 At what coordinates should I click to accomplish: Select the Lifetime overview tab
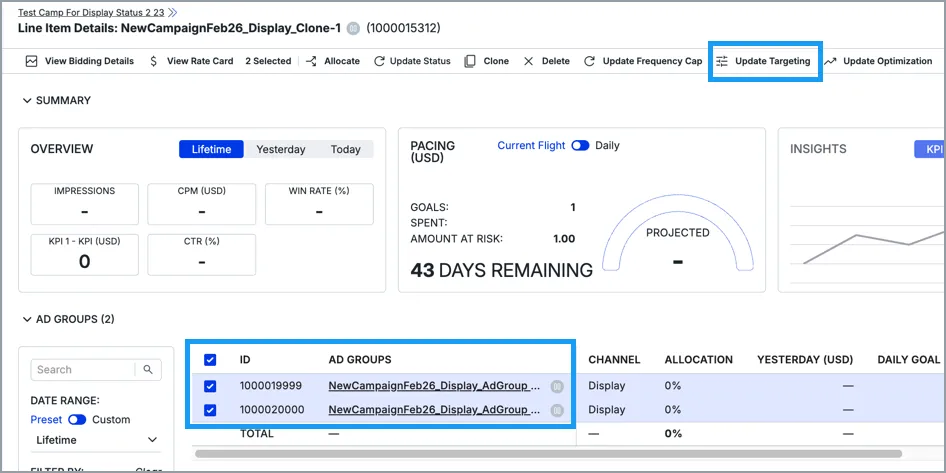211,149
